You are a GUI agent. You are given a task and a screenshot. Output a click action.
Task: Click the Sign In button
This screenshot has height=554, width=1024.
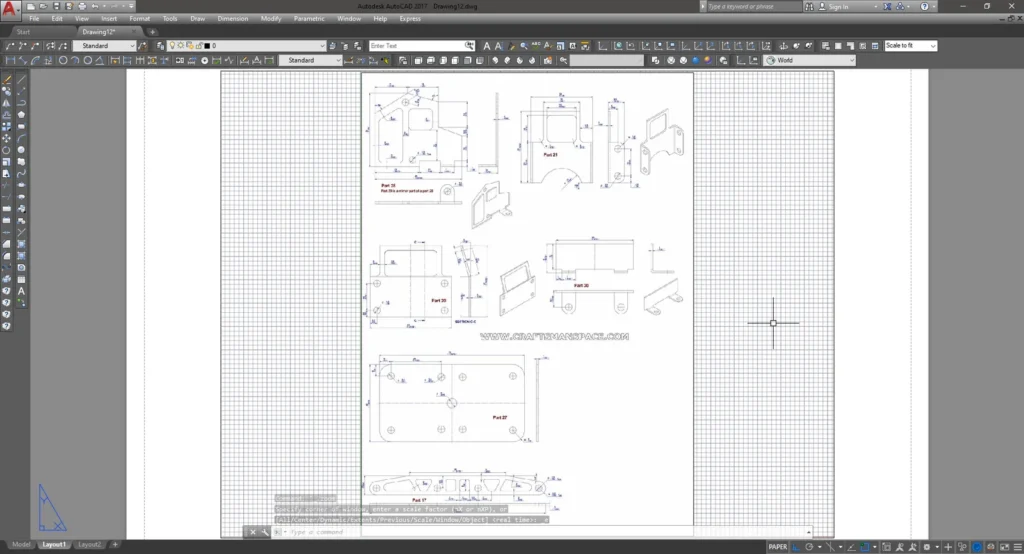point(836,6)
